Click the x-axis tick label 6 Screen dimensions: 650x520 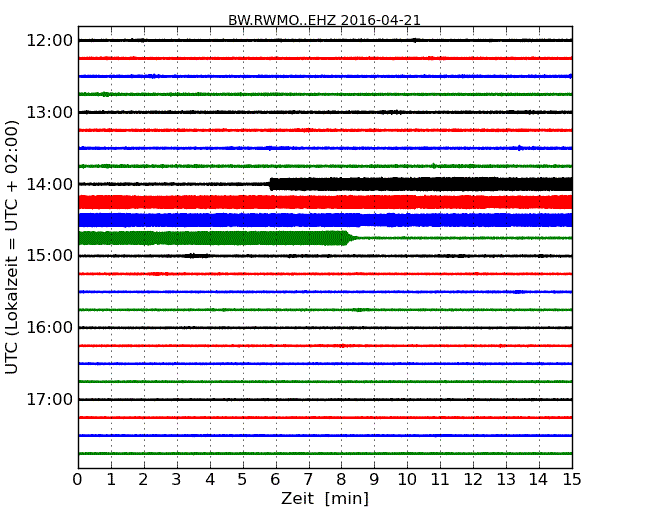(x=275, y=480)
